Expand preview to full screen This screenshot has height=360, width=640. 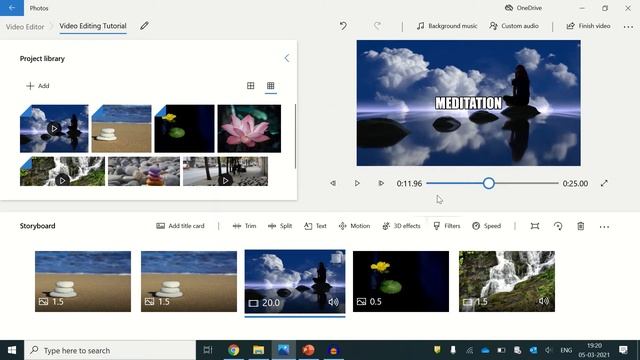pyautogui.click(x=604, y=183)
